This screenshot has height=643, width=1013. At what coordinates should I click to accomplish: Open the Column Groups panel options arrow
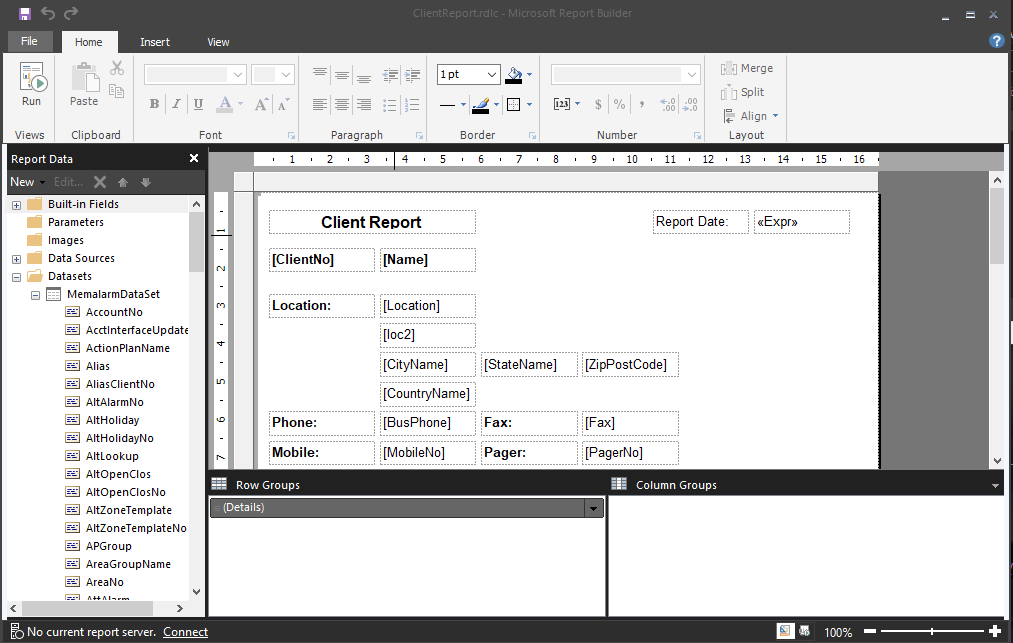(995, 485)
